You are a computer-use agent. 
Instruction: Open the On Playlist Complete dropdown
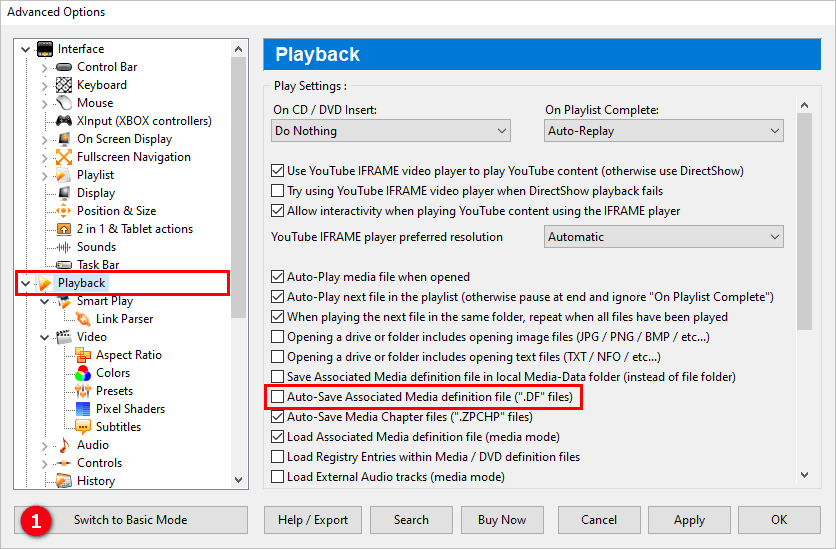click(664, 131)
